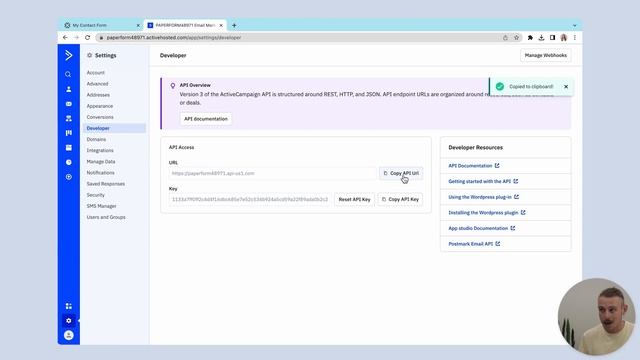Open Advanced settings

[x=98, y=84]
